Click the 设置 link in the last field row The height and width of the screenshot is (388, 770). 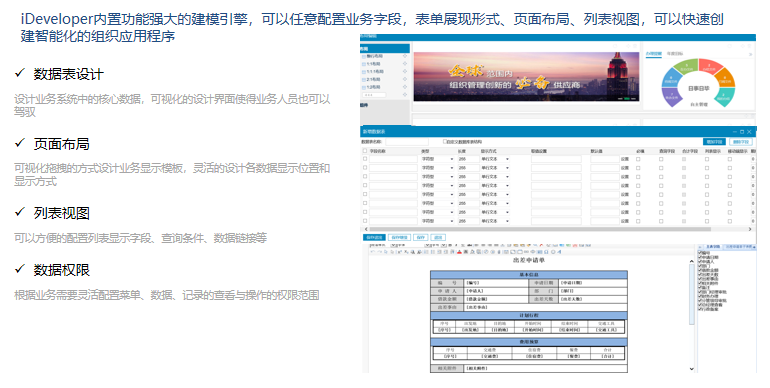(x=625, y=221)
